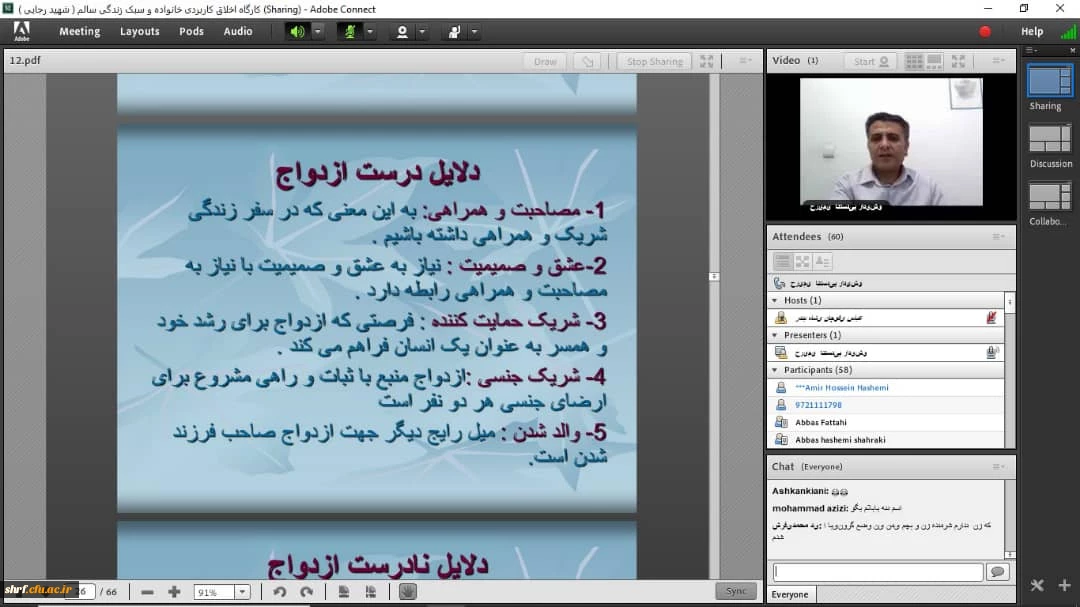Screen dimensions: 1080x607
Task: Rotate the document counter-clockwise
Action: pos(280,592)
